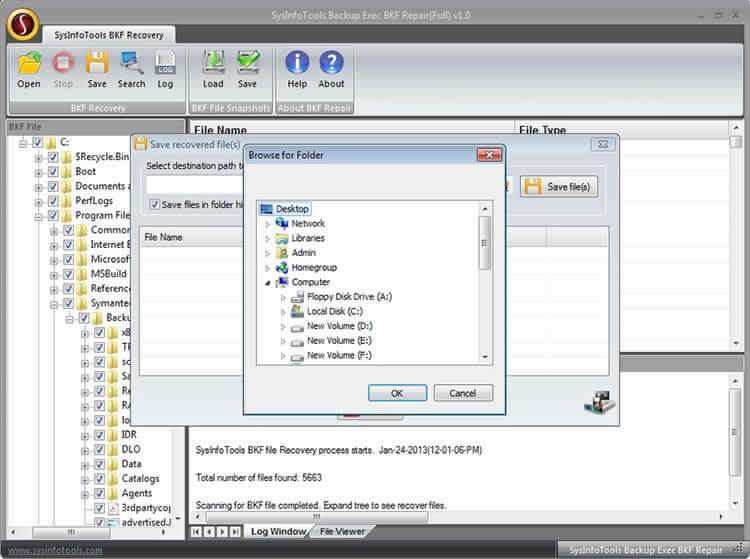Select the Network icon in folder tree

pos(282,223)
